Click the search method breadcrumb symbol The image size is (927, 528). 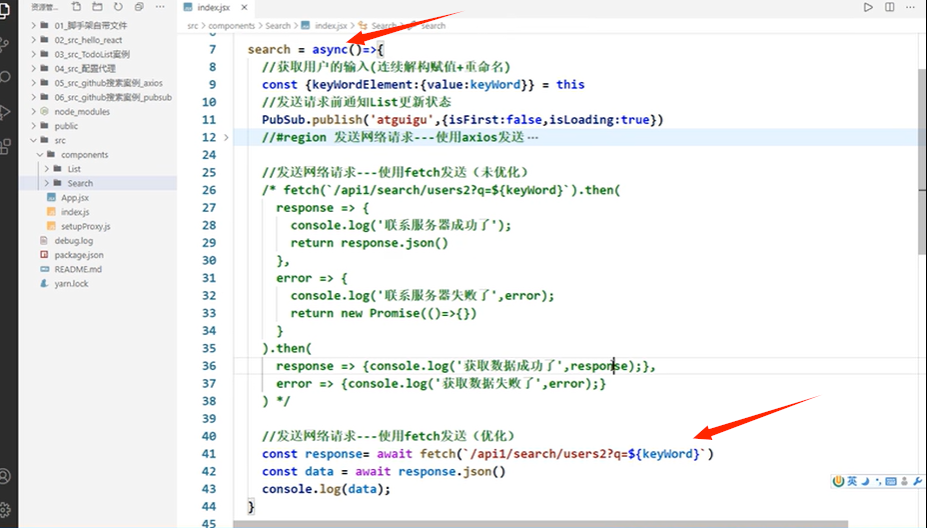pyautogui.click(x=433, y=25)
